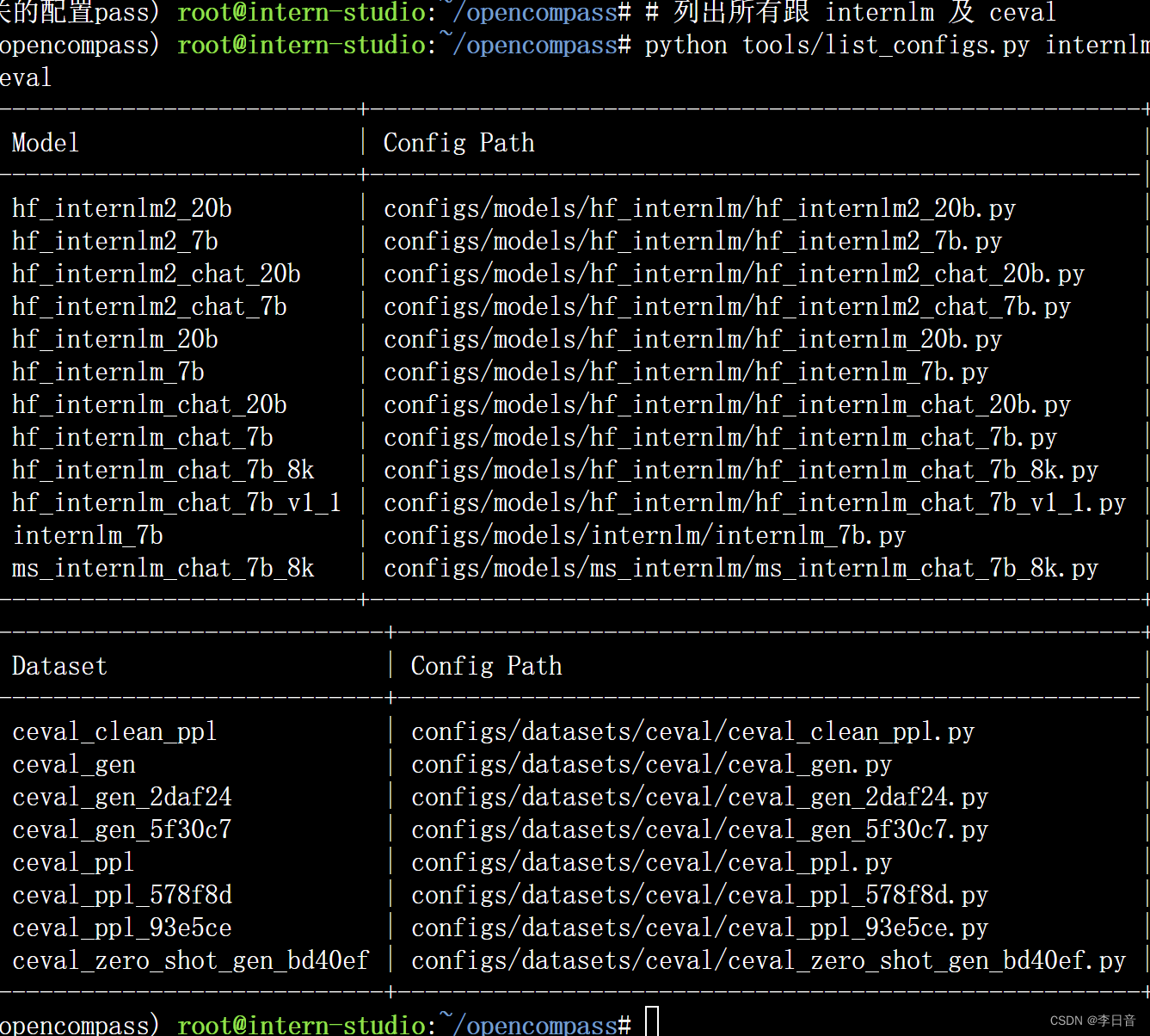Click path configs/datasets/ceval/ceval_ppl.py
Image resolution: width=1150 pixels, height=1036 pixels.
[652, 863]
